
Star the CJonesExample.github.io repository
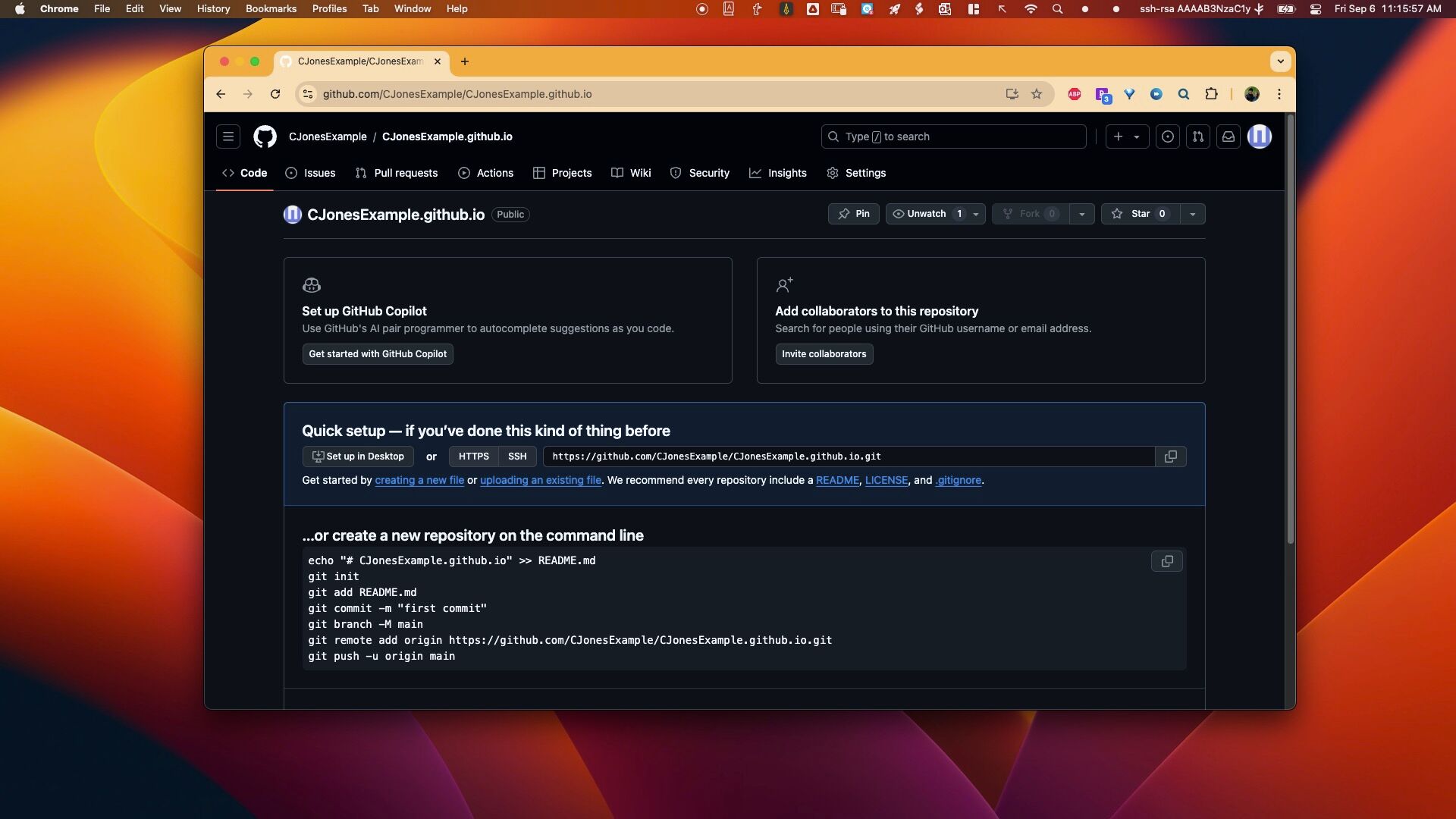click(1140, 214)
